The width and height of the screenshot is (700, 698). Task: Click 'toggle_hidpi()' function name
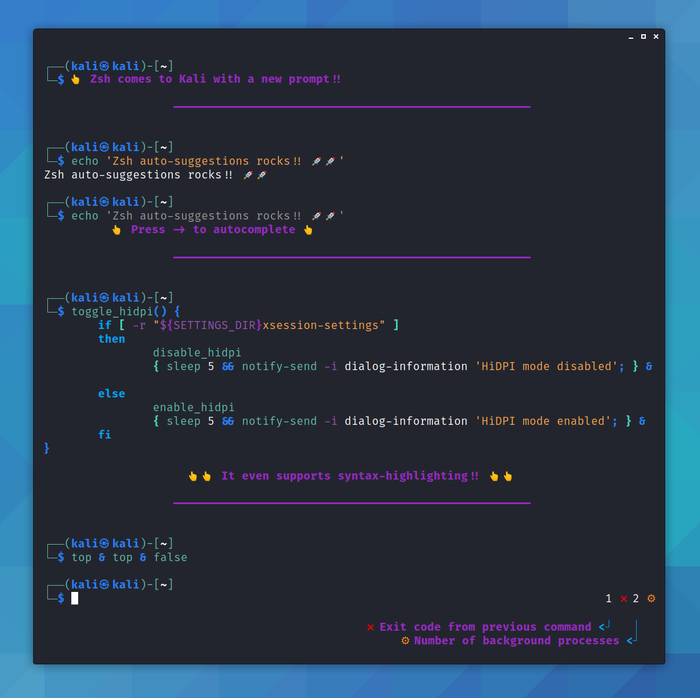click(119, 311)
